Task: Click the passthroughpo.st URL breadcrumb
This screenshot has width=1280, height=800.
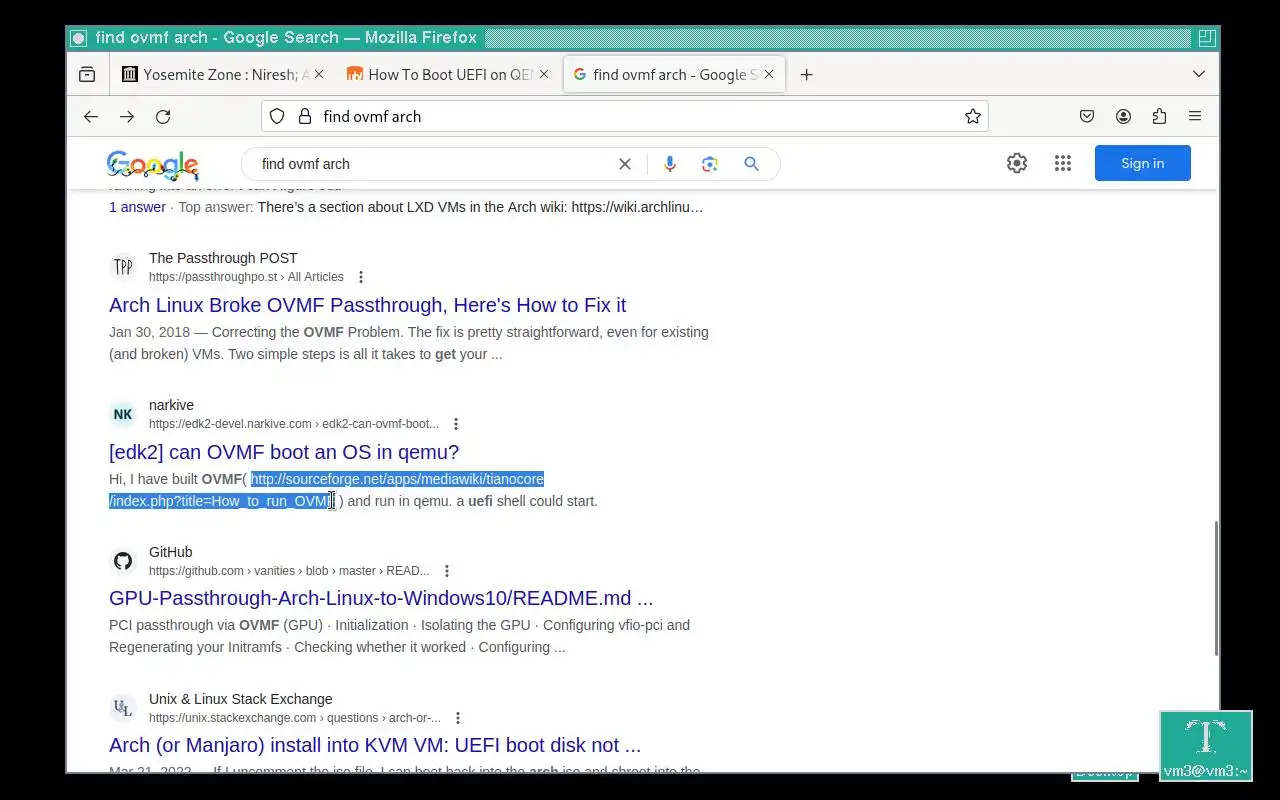Action: (246, 277)
